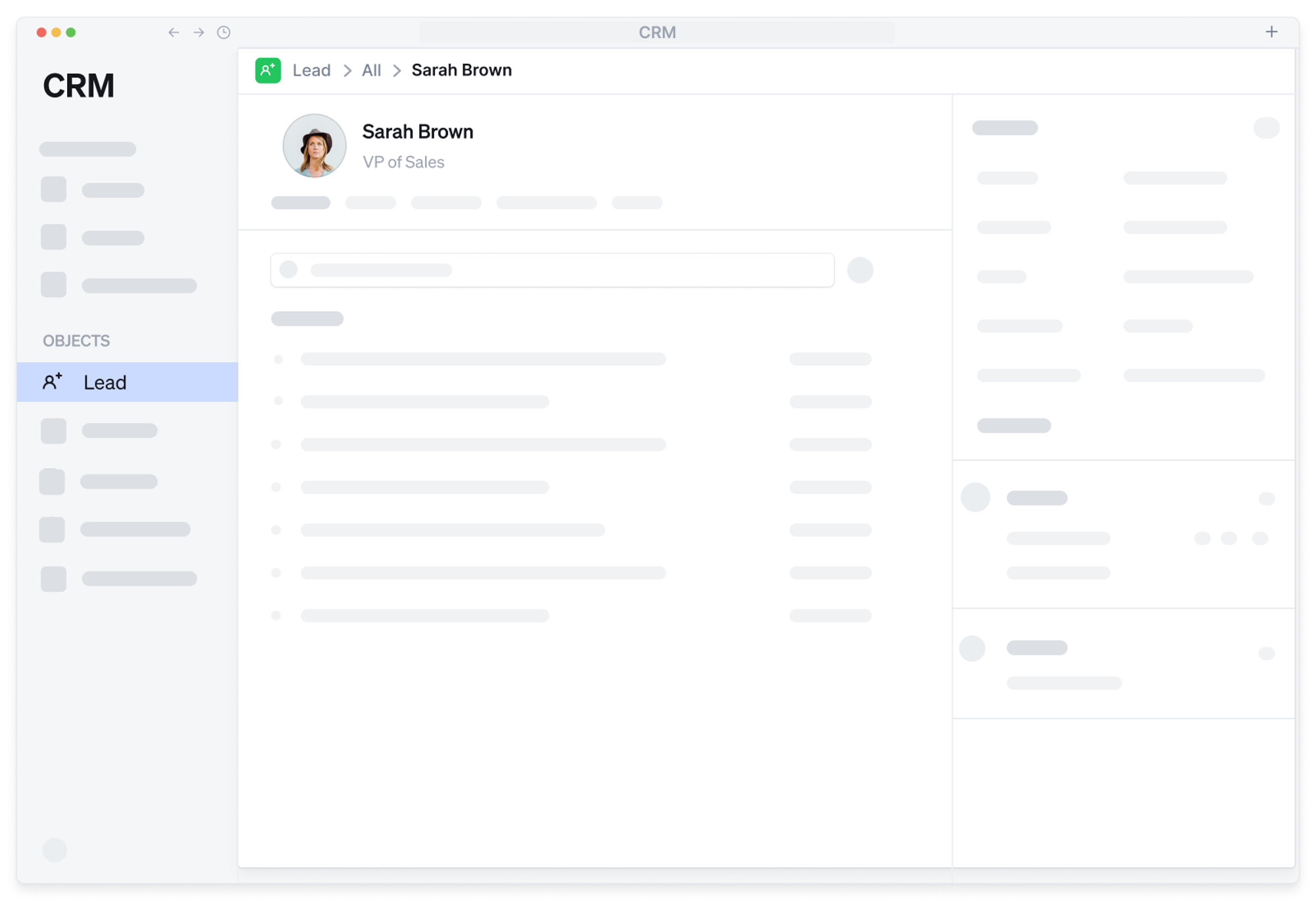1316x900 pixels.
Task: Open the Lead breadcrumb link
Action: click(311, 70)
